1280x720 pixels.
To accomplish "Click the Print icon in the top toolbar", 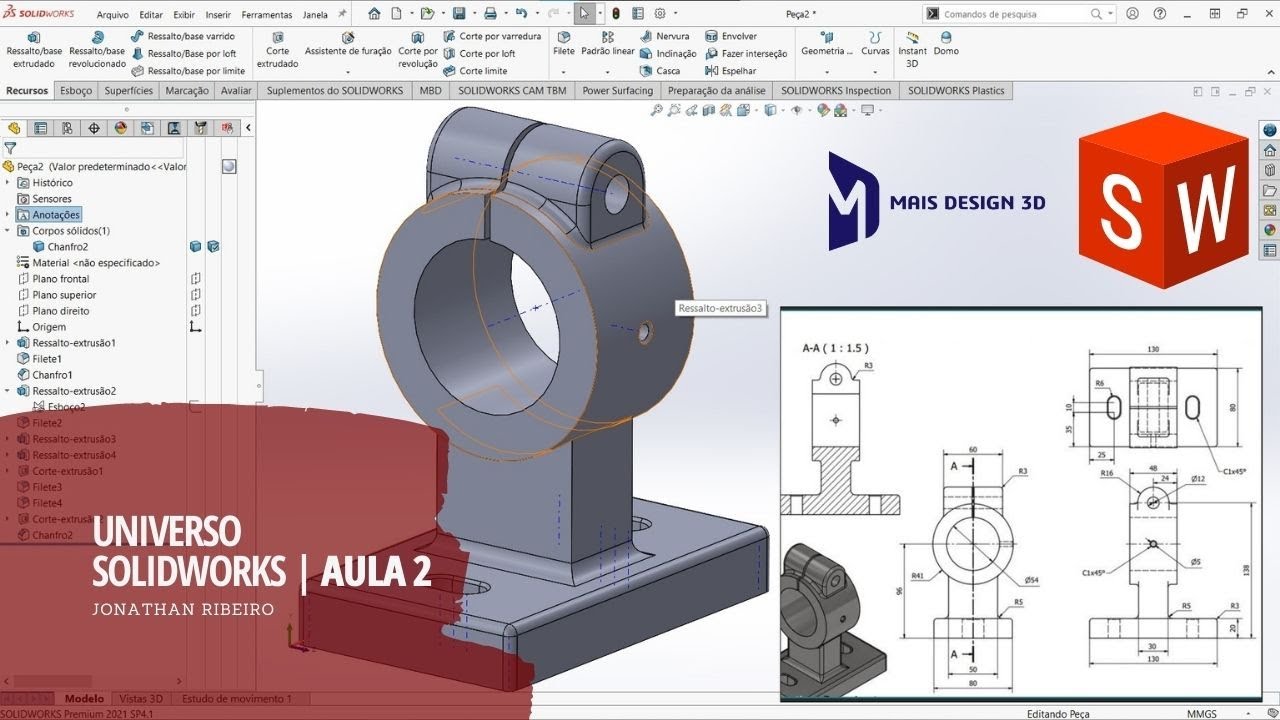I will tap(490, 14).
